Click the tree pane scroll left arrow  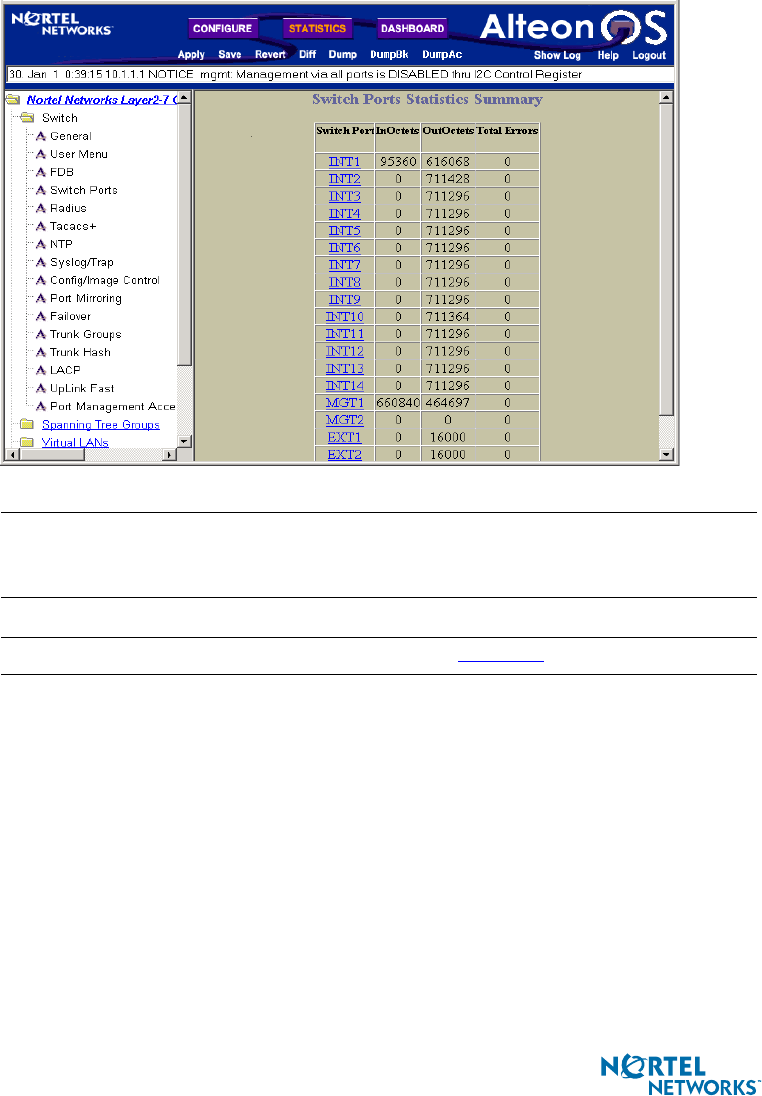coord(12,455)
